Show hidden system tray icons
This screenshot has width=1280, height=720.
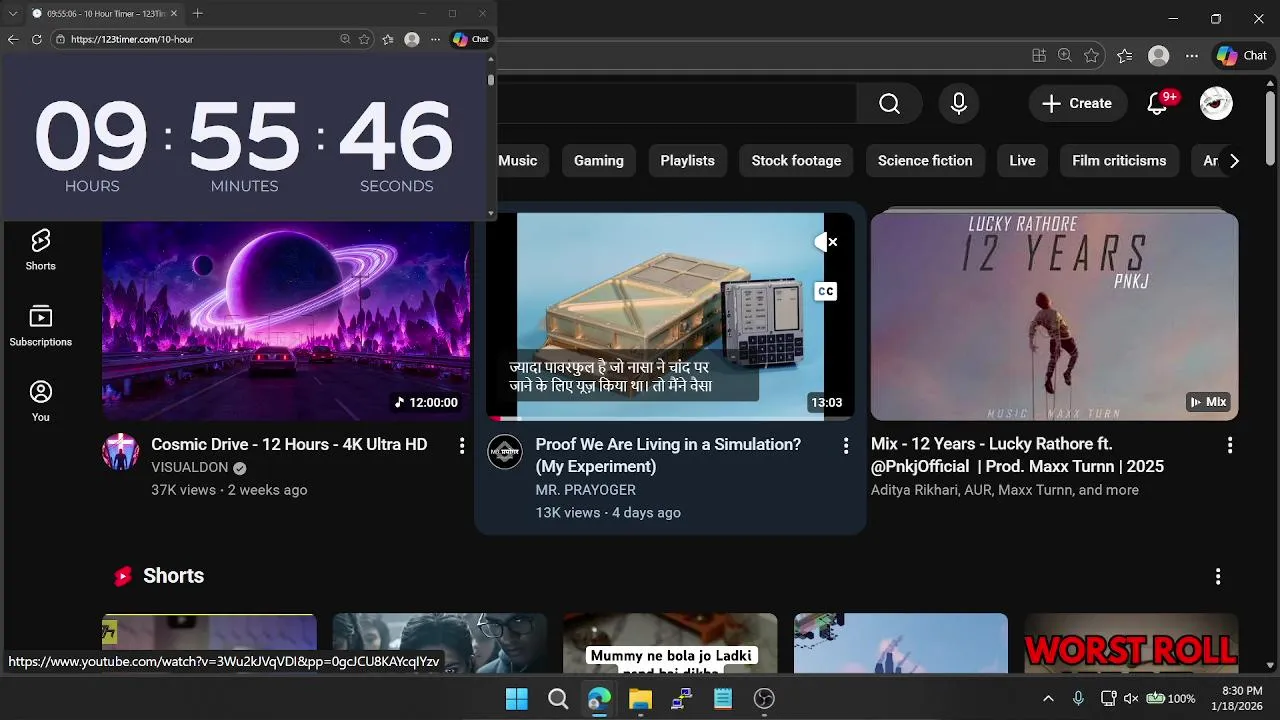1048,699
